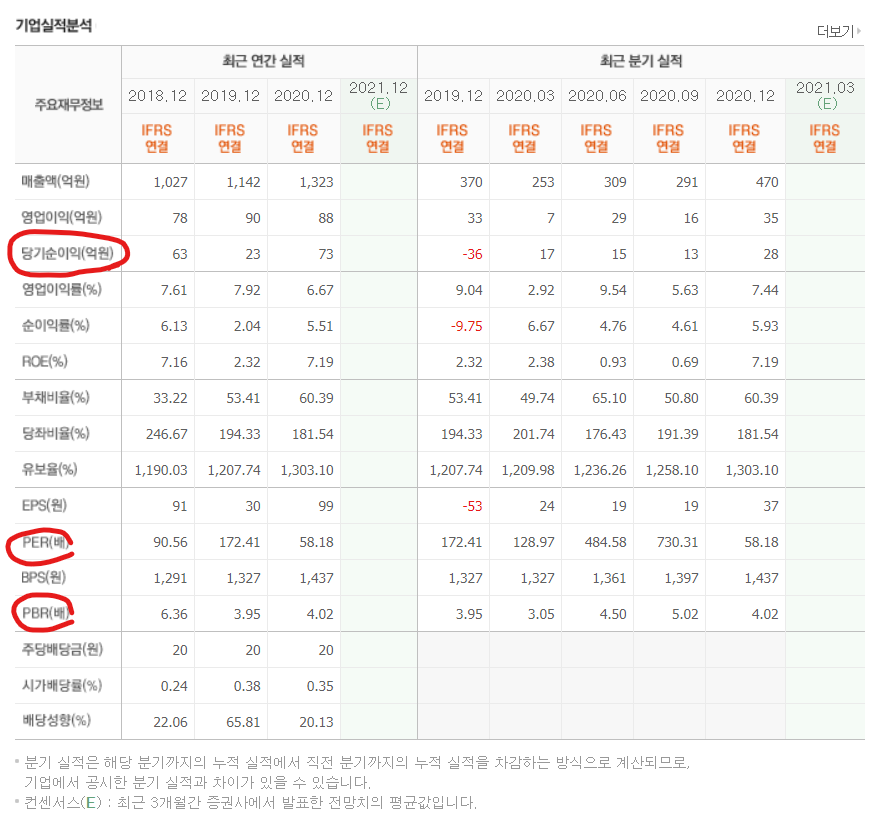Select the 3.05 PBR value
The height and width of the screenshot is (817, 872).
[x=541, y=614]
